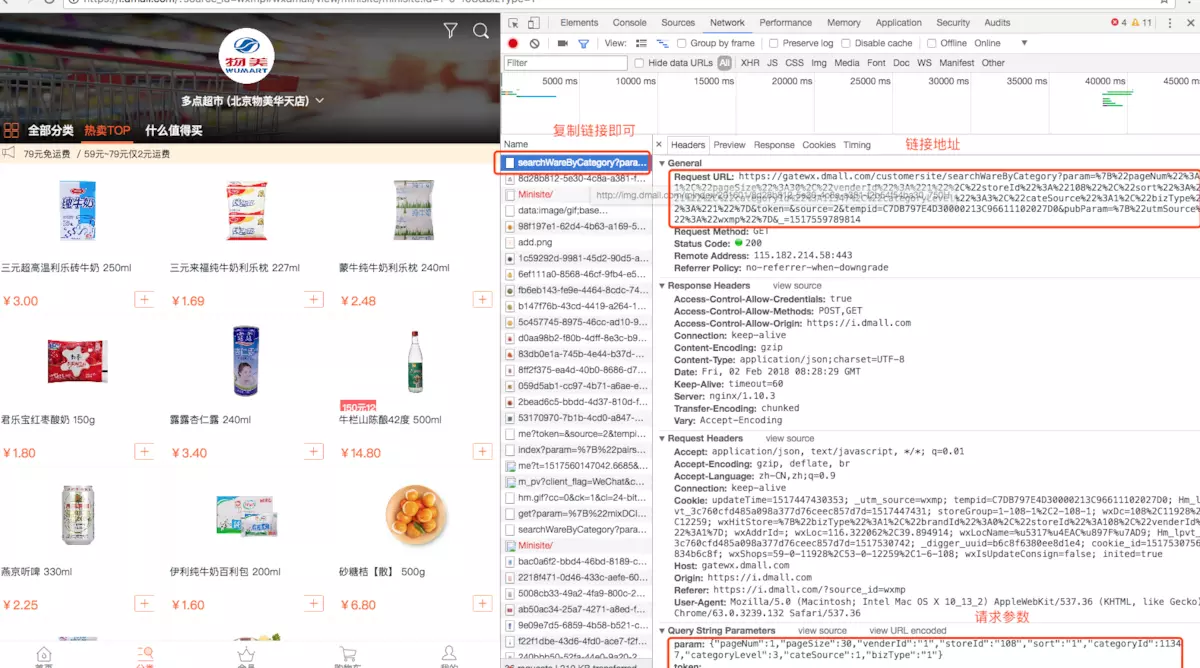Clear the network log
This screenshot has height=668, width=1200.
point(535,43)
